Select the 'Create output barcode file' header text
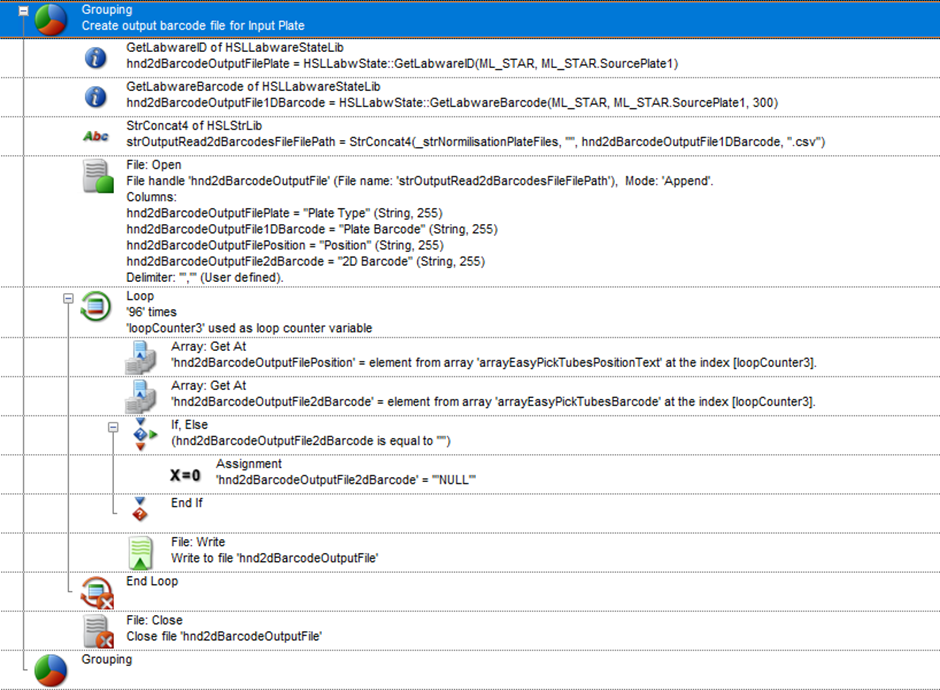Viewport: 940px width, 690px height. tap(193, 25)
